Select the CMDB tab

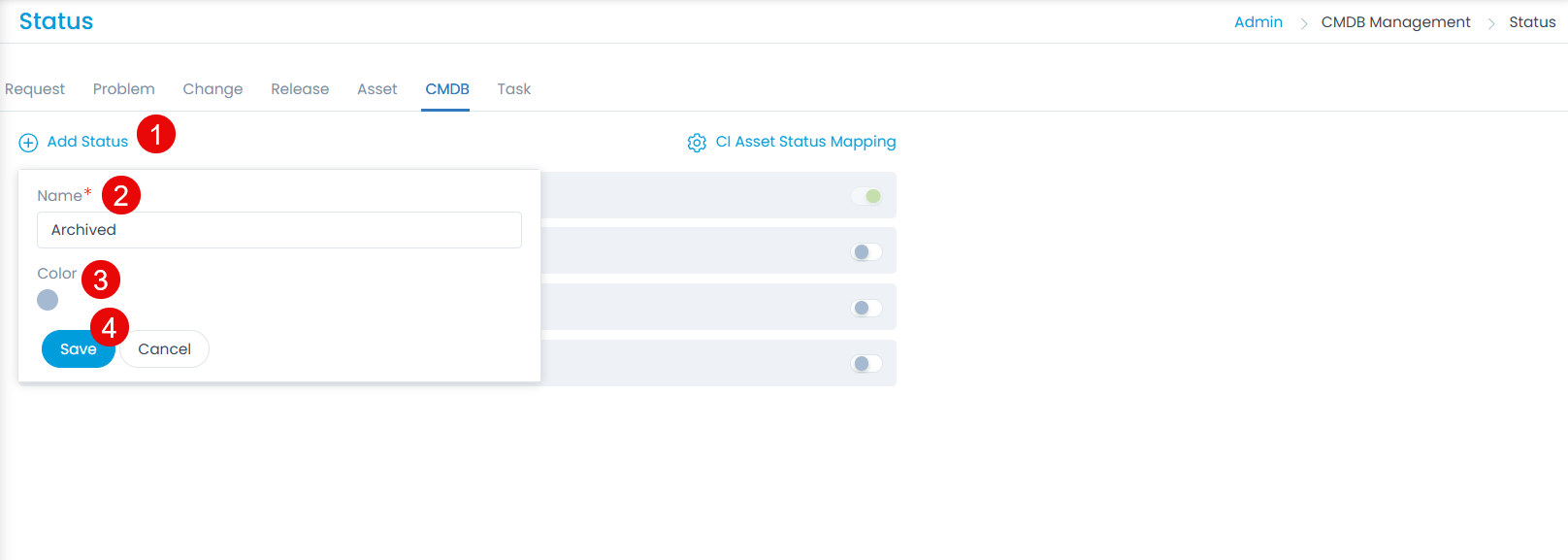tap(446, 89)
